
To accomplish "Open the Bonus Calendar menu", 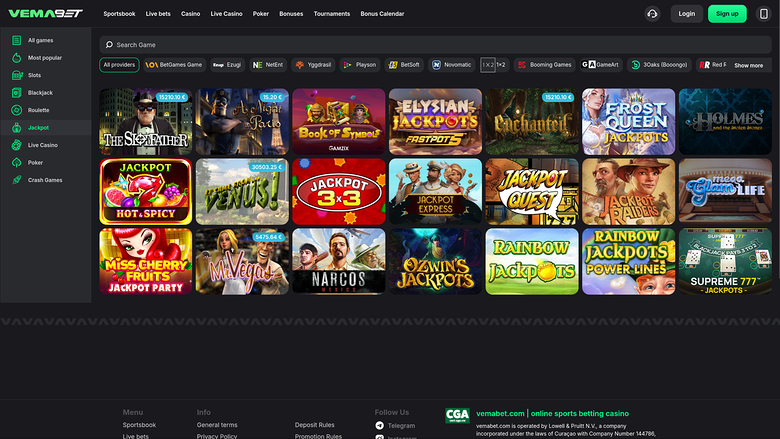I will pyautogui.click(x=382, y=14).
